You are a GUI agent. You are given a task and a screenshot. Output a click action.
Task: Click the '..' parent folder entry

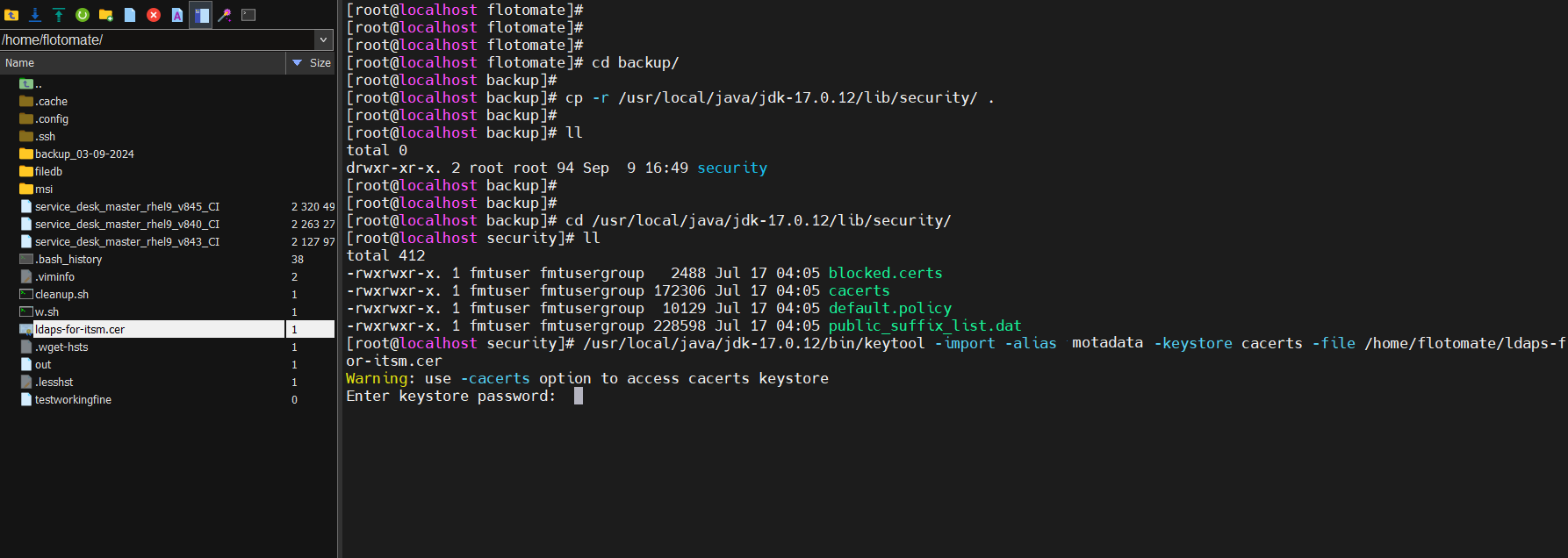pos(38,84)
